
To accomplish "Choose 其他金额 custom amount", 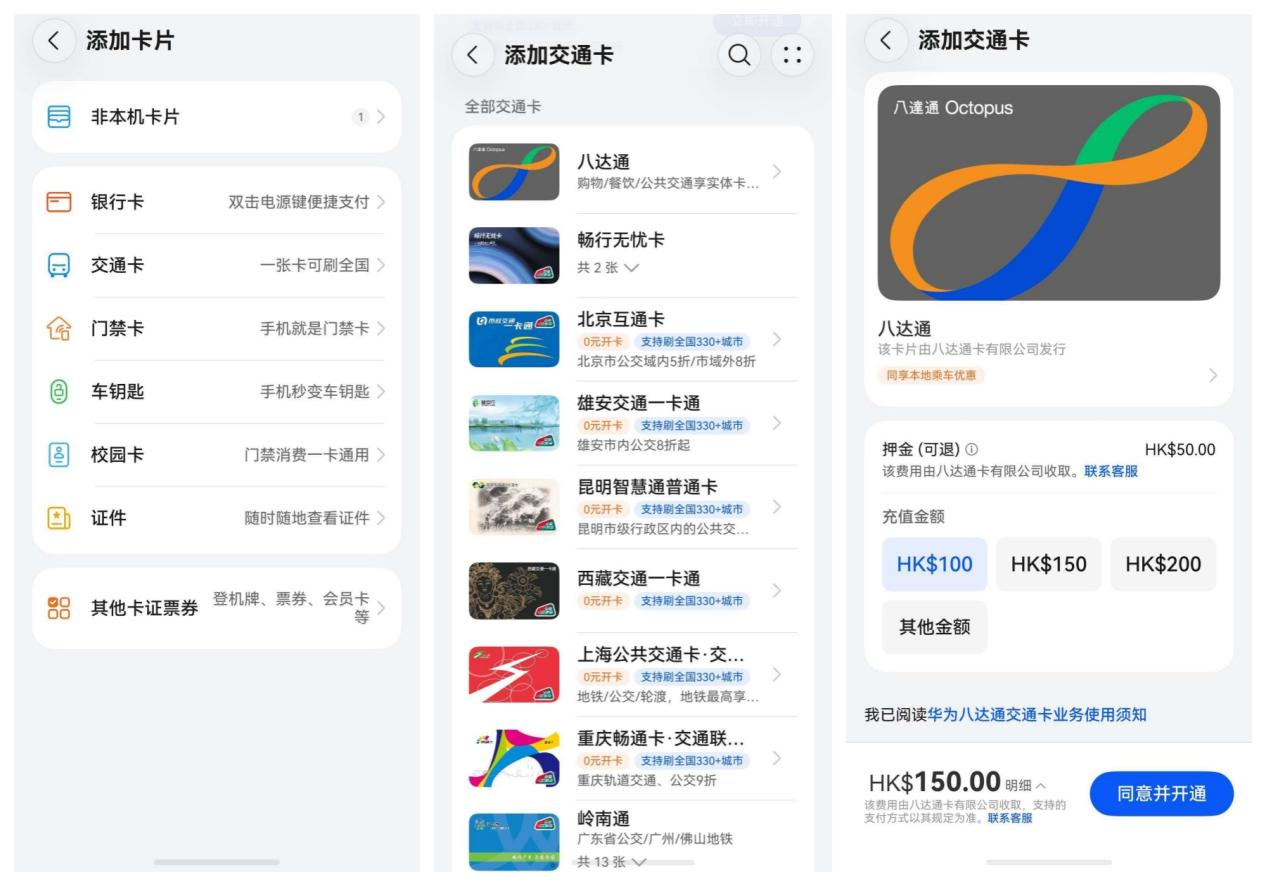I will 934,627.
